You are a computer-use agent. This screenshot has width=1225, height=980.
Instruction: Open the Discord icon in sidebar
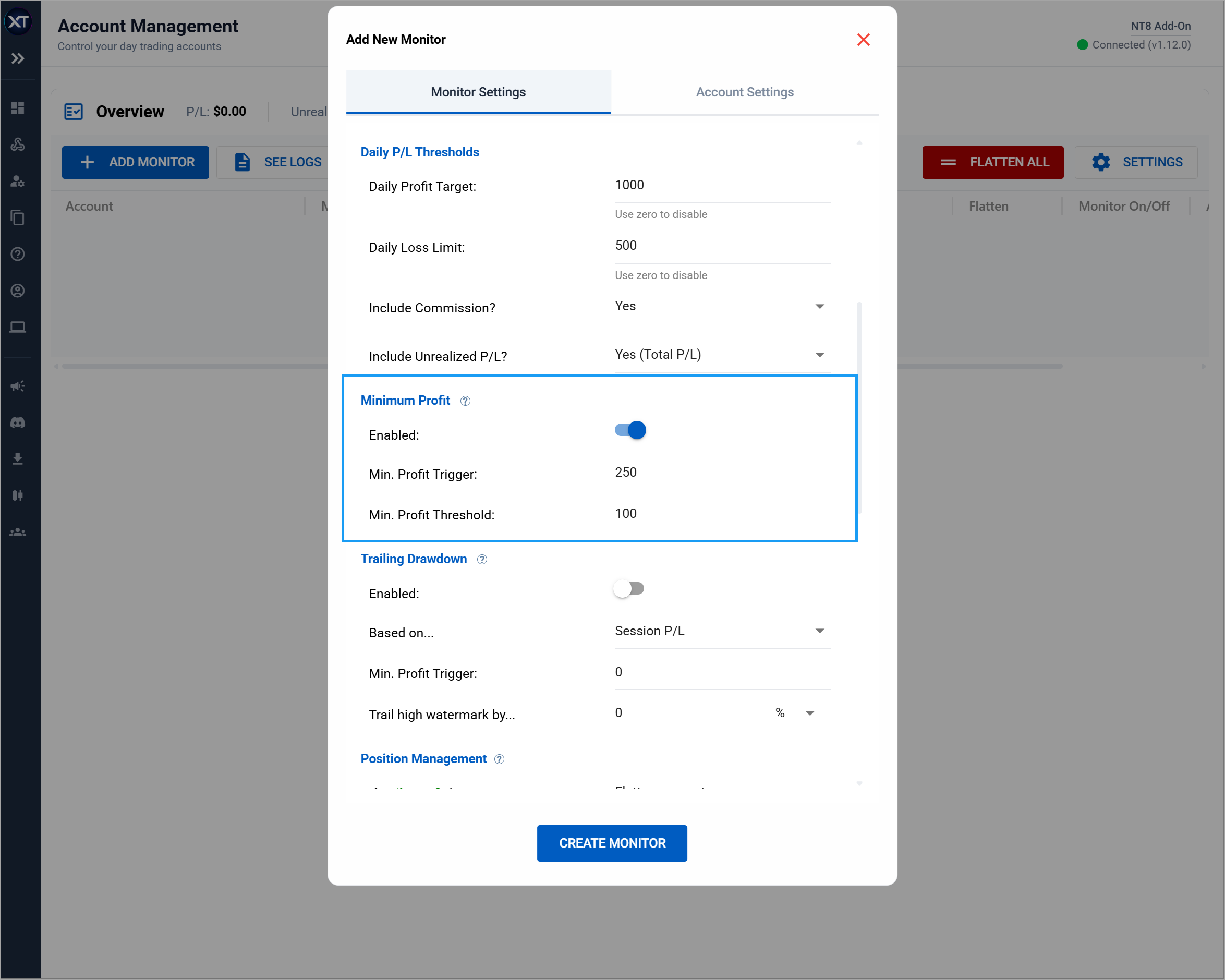click(18, 422)
